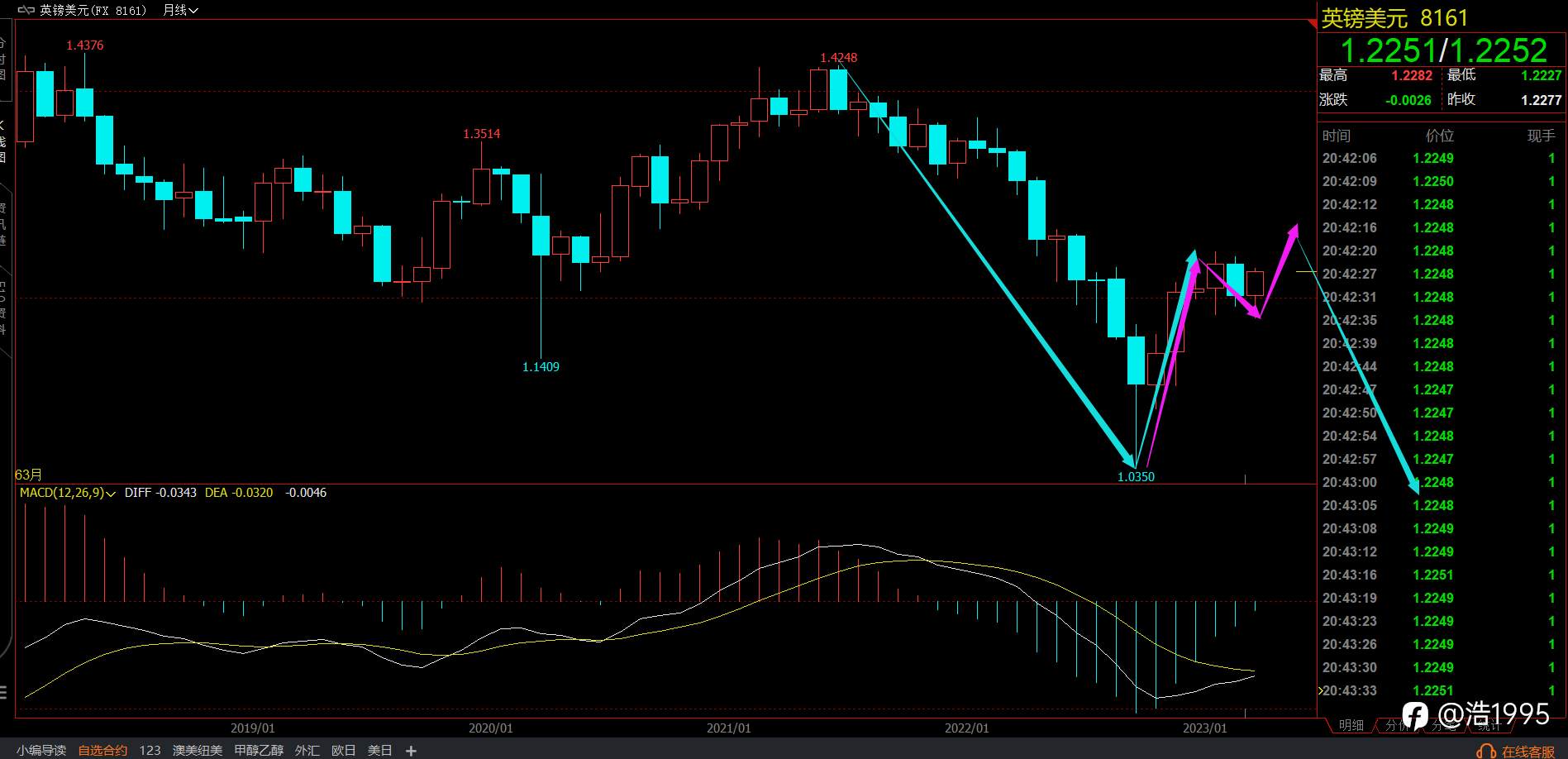Select the K线图 side tab
The height and width of the screenshot is (759, 1568).
pyautogui.click(x=3, y=141)
